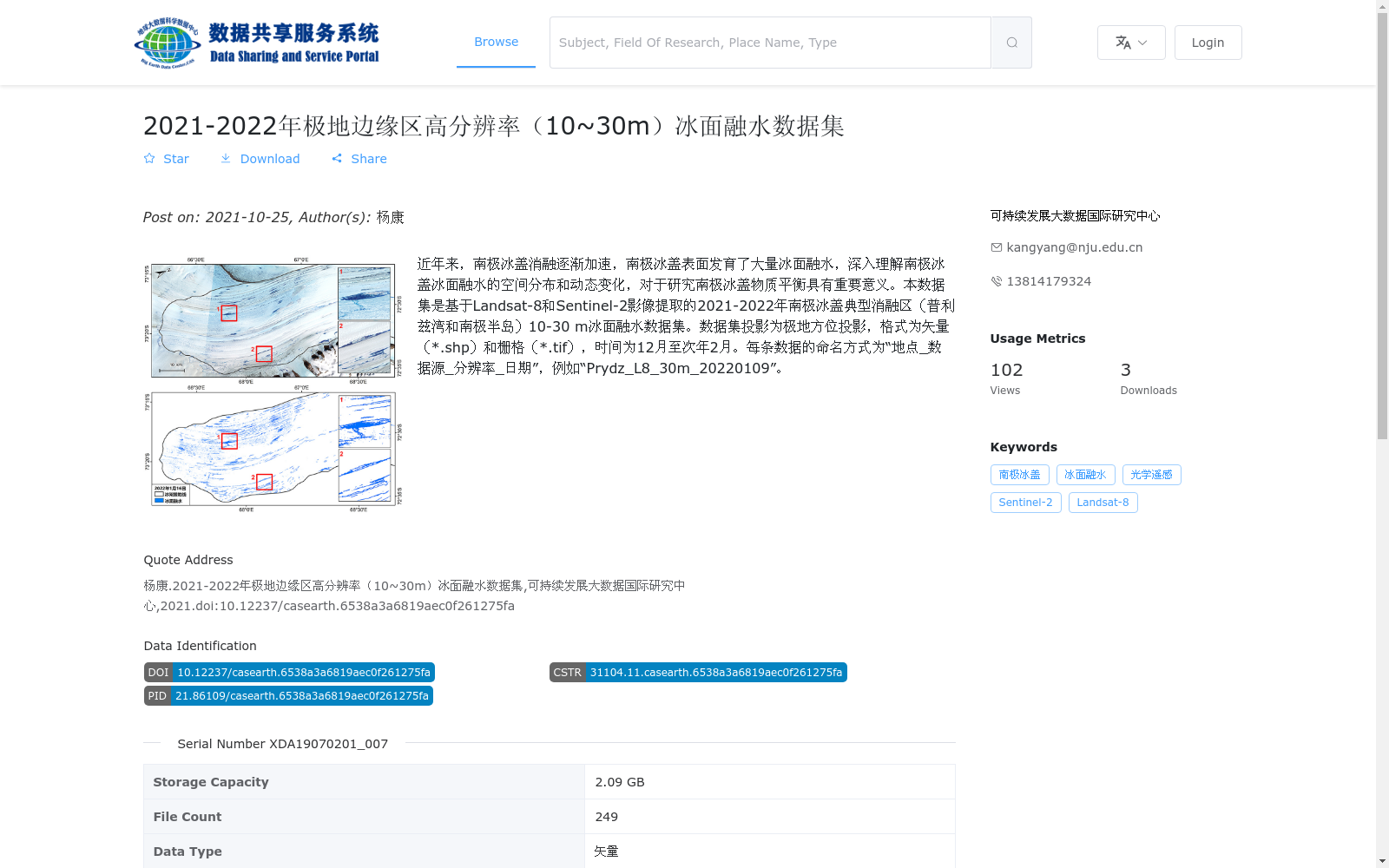The image size is (1389, 868).
Task: Click kangyang@nju.edu.cn email address
Action: (1074, 247)
